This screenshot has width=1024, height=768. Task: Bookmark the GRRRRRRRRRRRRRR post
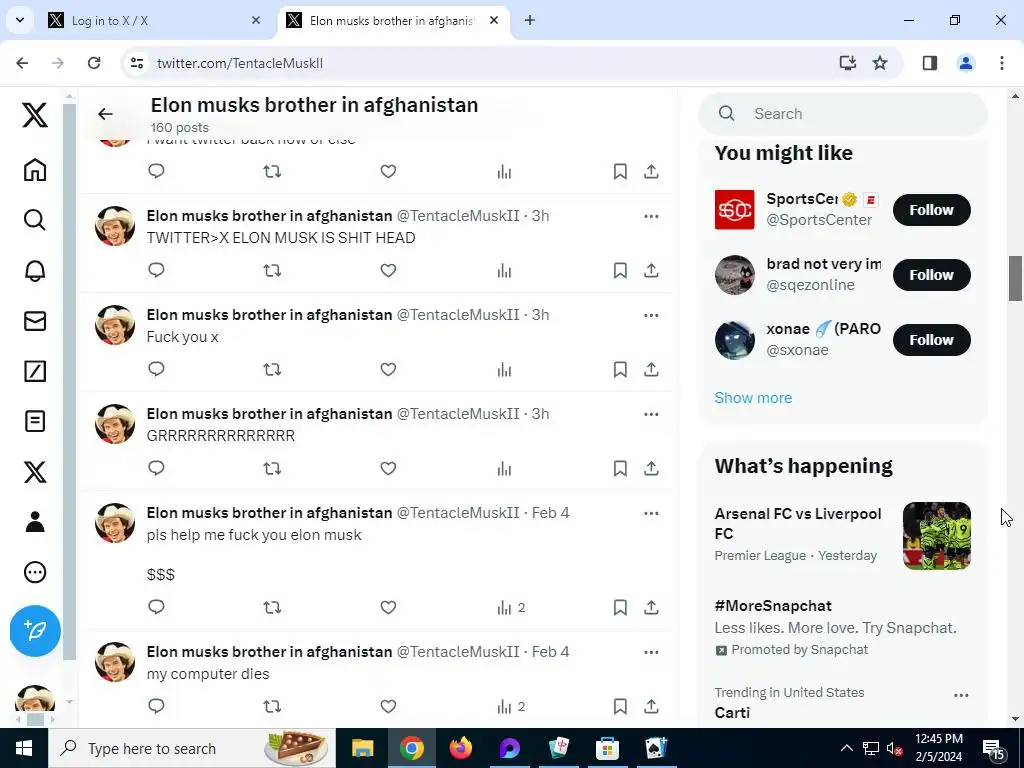[620, 468]
